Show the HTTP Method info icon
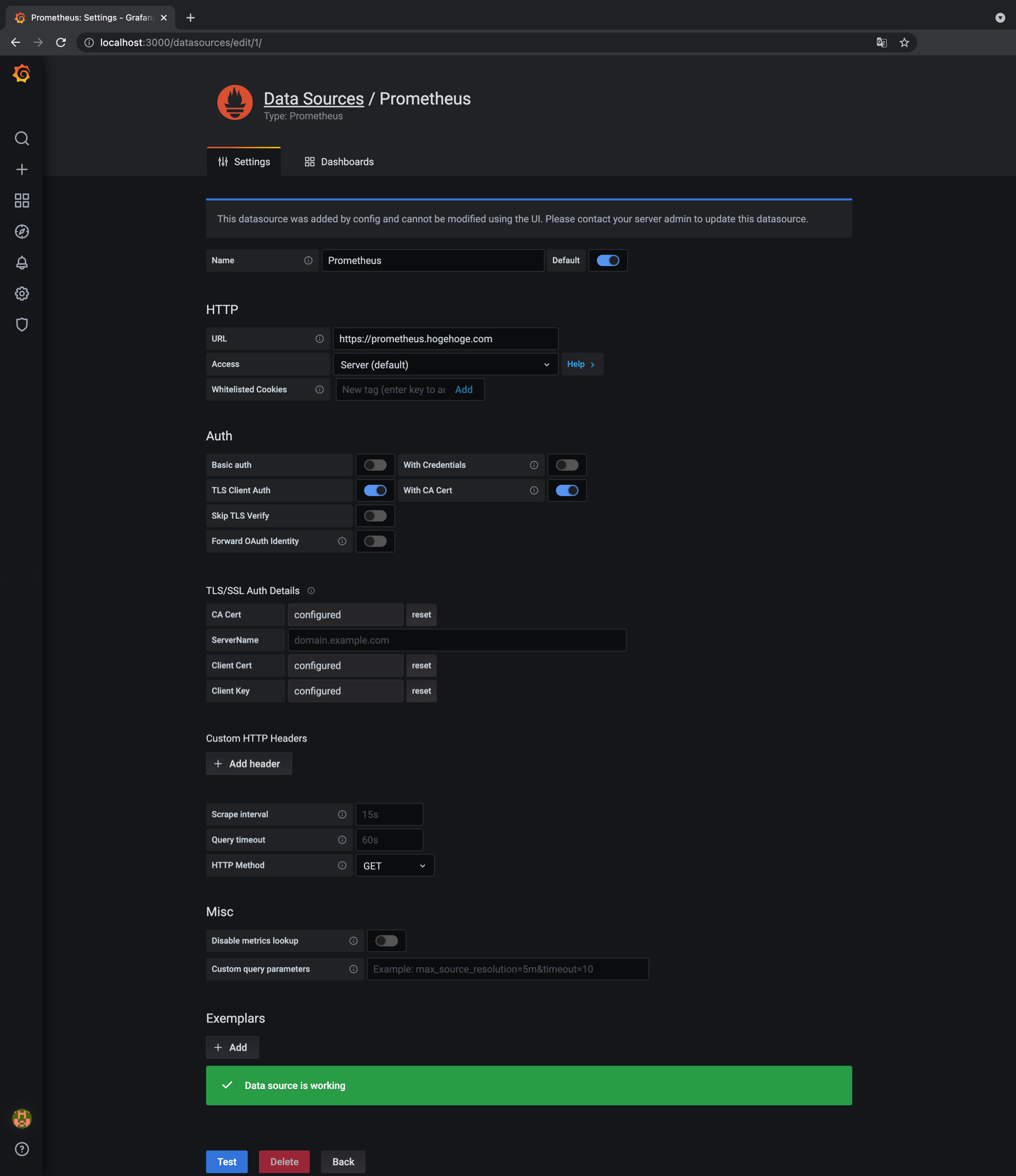 click(x=342, y=865)
